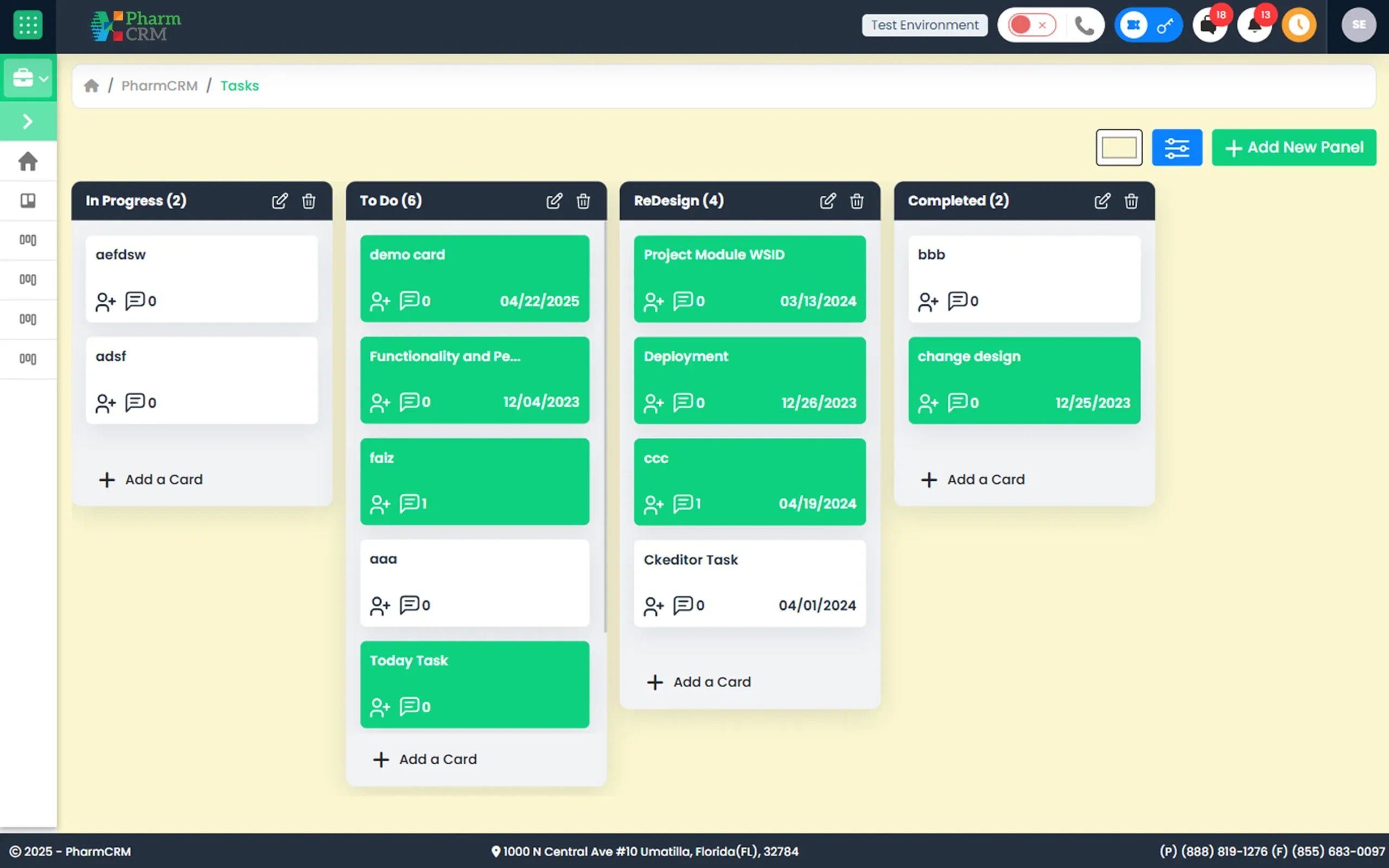
Task: Toggle the red recording switch in header
Action: (x=1031, y=25)
